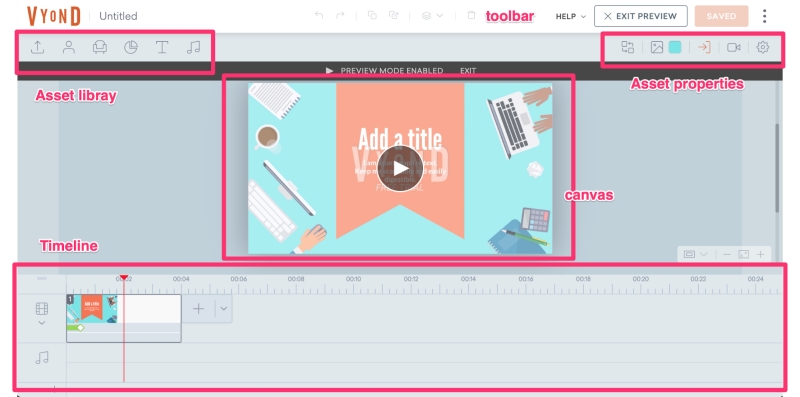Play the video with the center play button
This screenshot has height=397, width=800.
400,168
